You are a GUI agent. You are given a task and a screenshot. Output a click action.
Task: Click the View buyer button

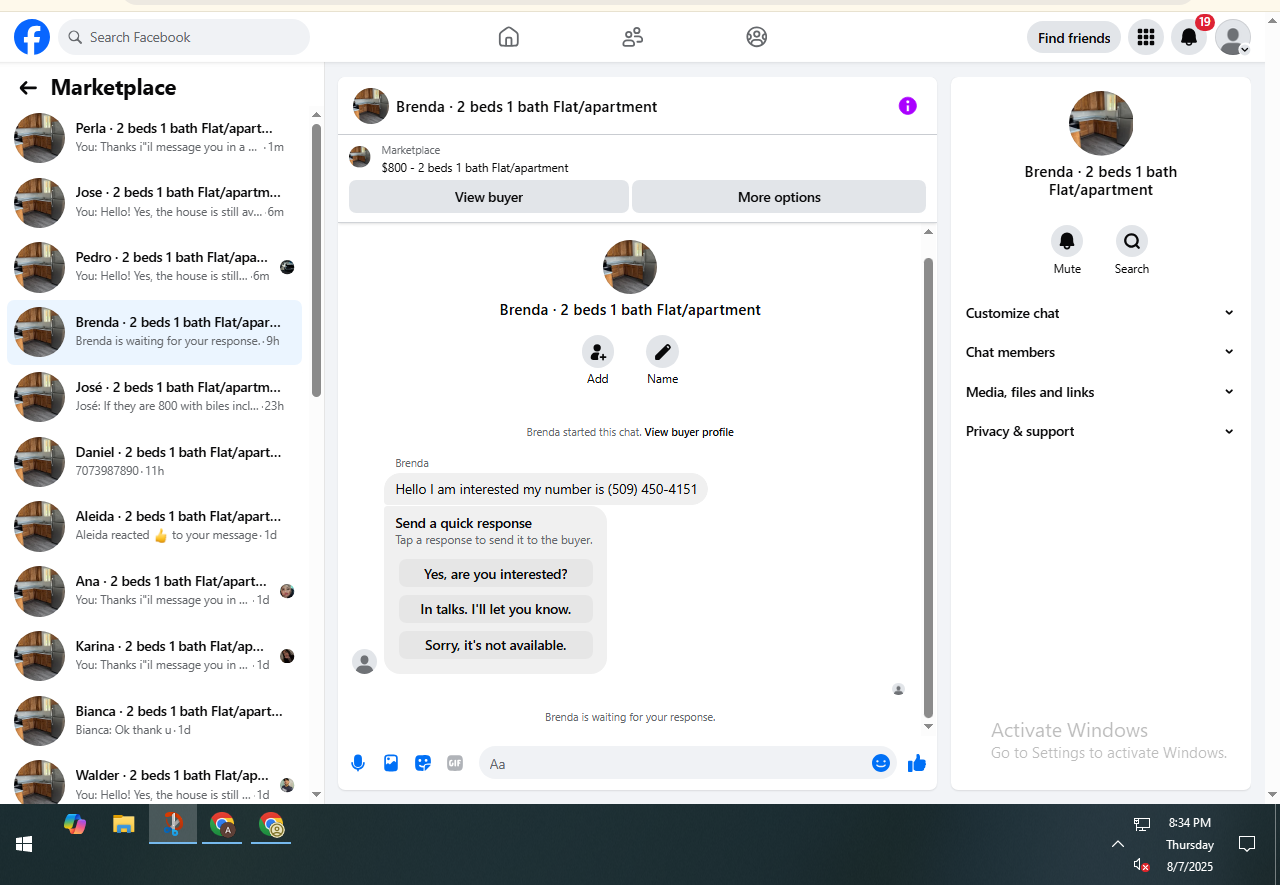coord(489,197)
